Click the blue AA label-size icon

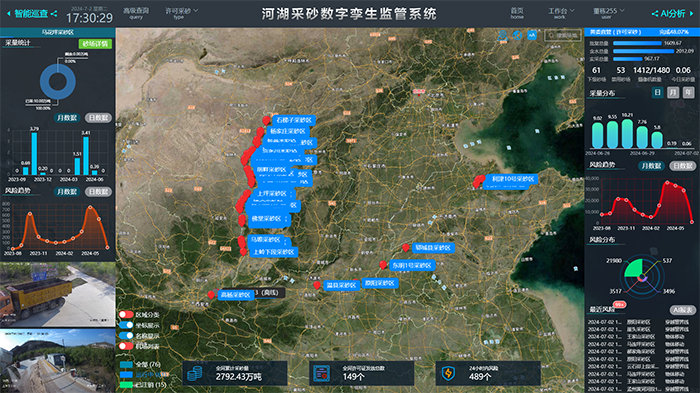click(x=532, y=35)
